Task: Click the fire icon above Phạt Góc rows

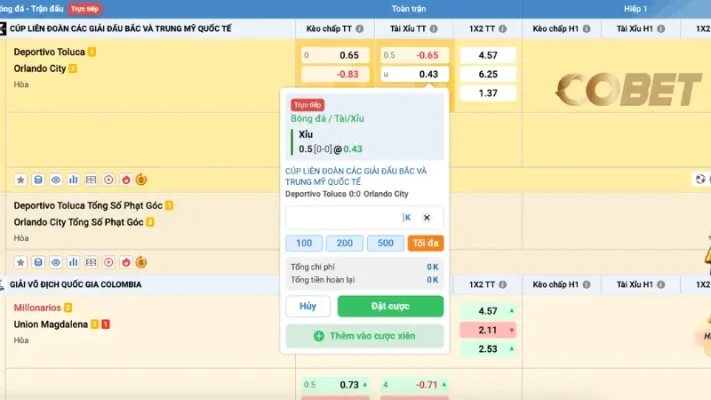Action: click(x=126, y=180)
